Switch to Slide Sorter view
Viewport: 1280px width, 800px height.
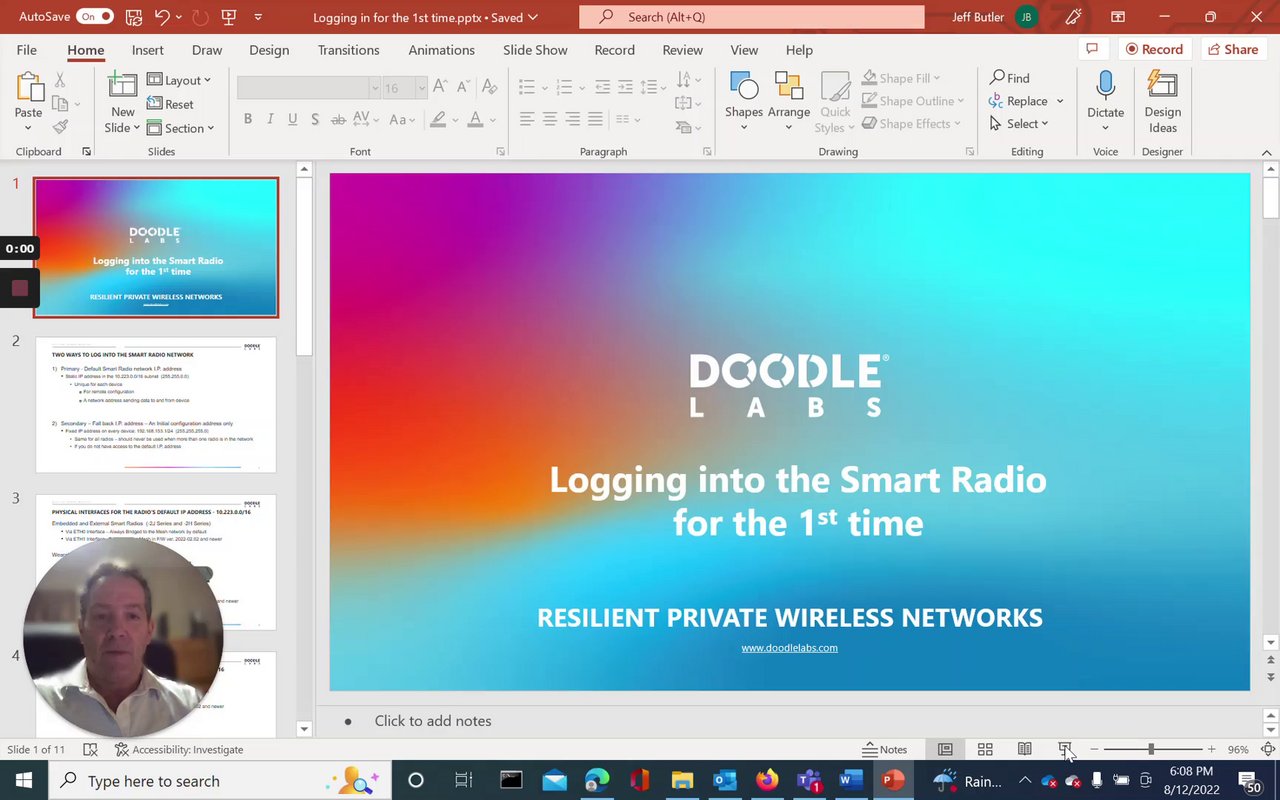[985, 749]
